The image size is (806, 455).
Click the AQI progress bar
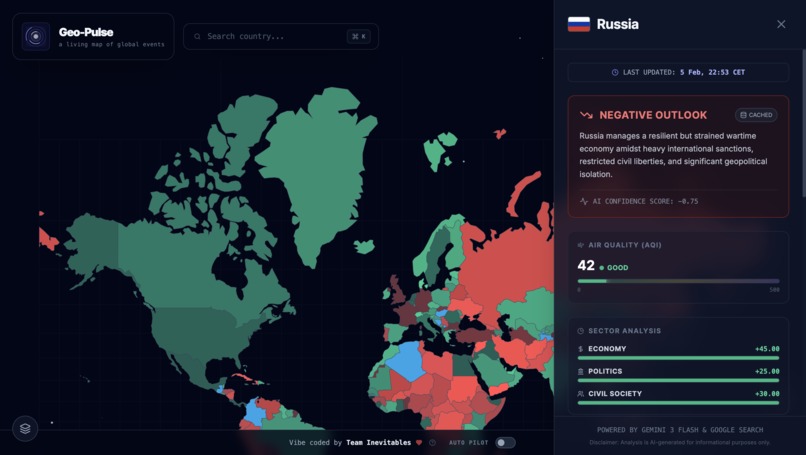[x=679, y=281]
